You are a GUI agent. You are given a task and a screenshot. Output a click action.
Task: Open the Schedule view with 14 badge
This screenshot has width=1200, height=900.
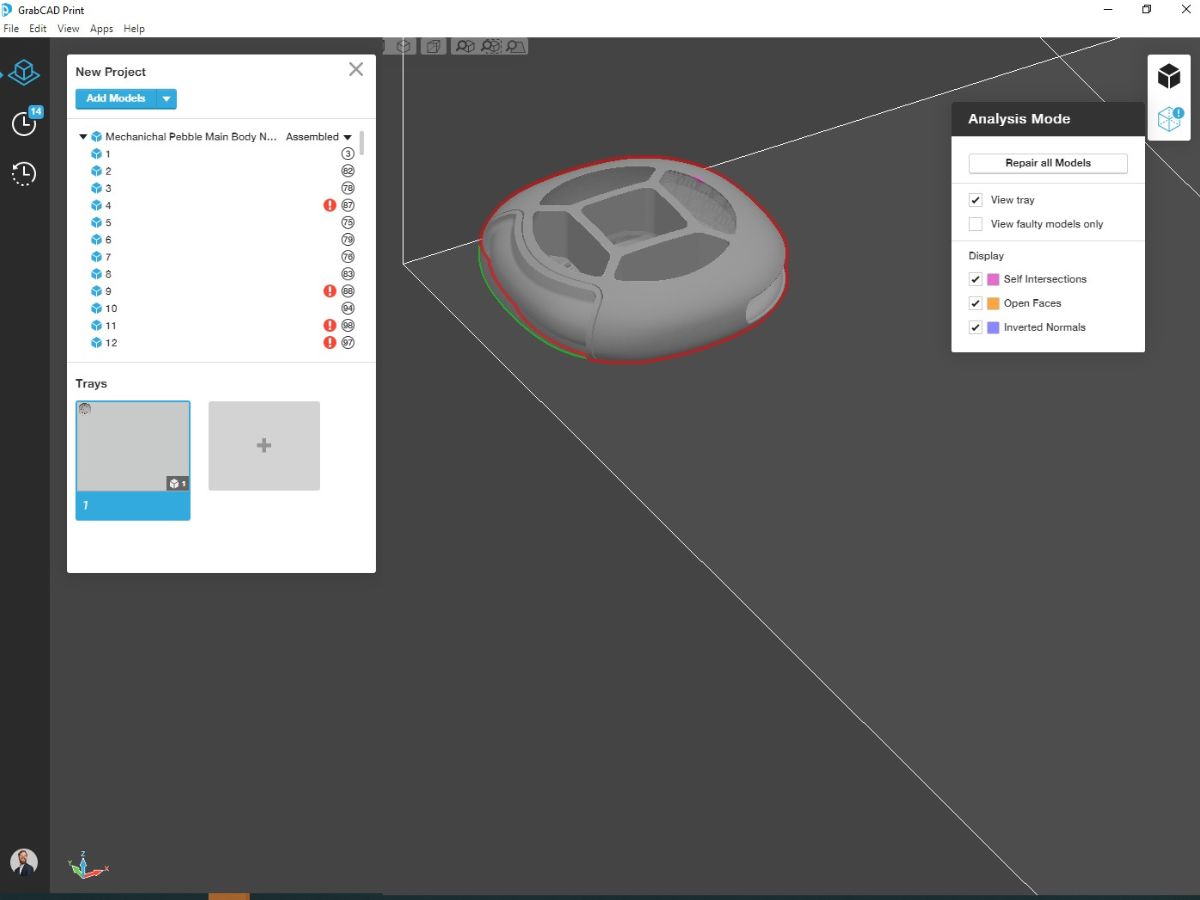click(24, 123)
